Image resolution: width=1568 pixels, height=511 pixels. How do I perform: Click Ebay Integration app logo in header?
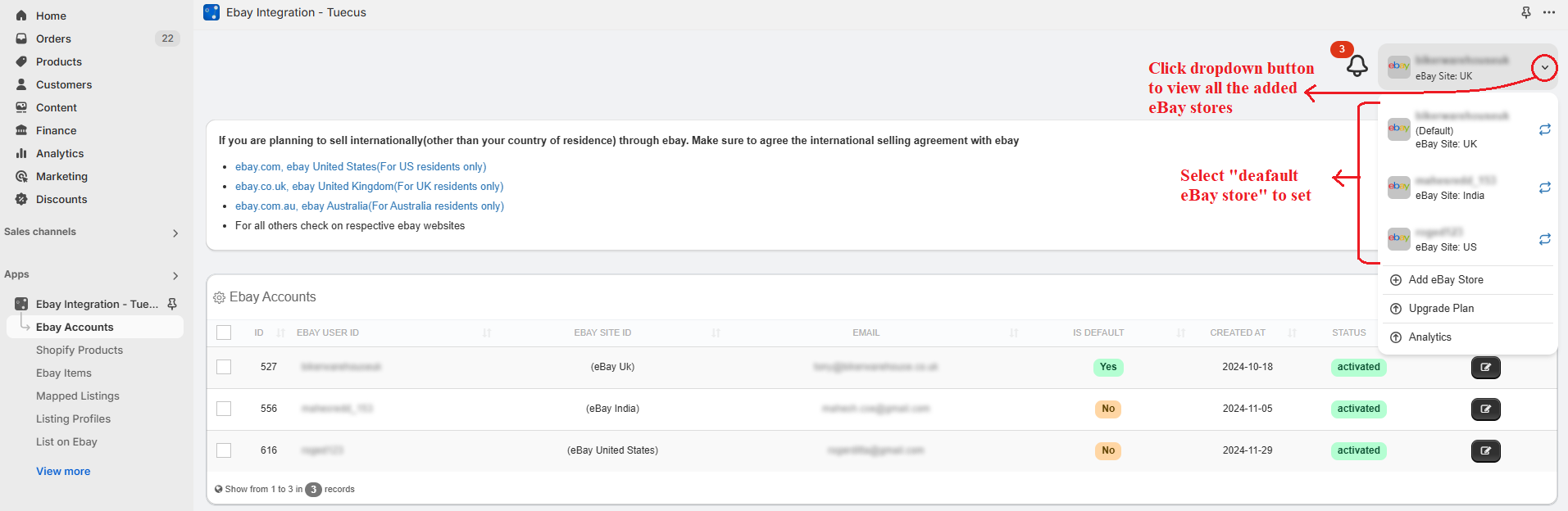tap(211, 12)
